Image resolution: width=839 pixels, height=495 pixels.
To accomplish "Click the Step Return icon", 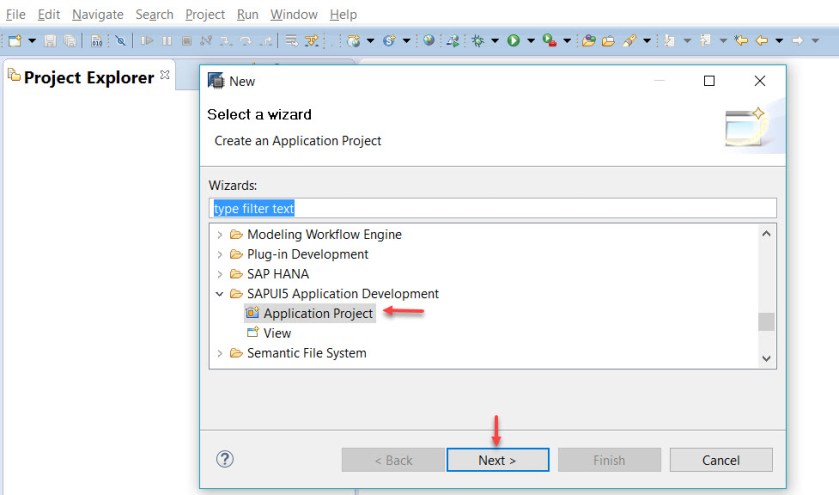I will (265, 41).
